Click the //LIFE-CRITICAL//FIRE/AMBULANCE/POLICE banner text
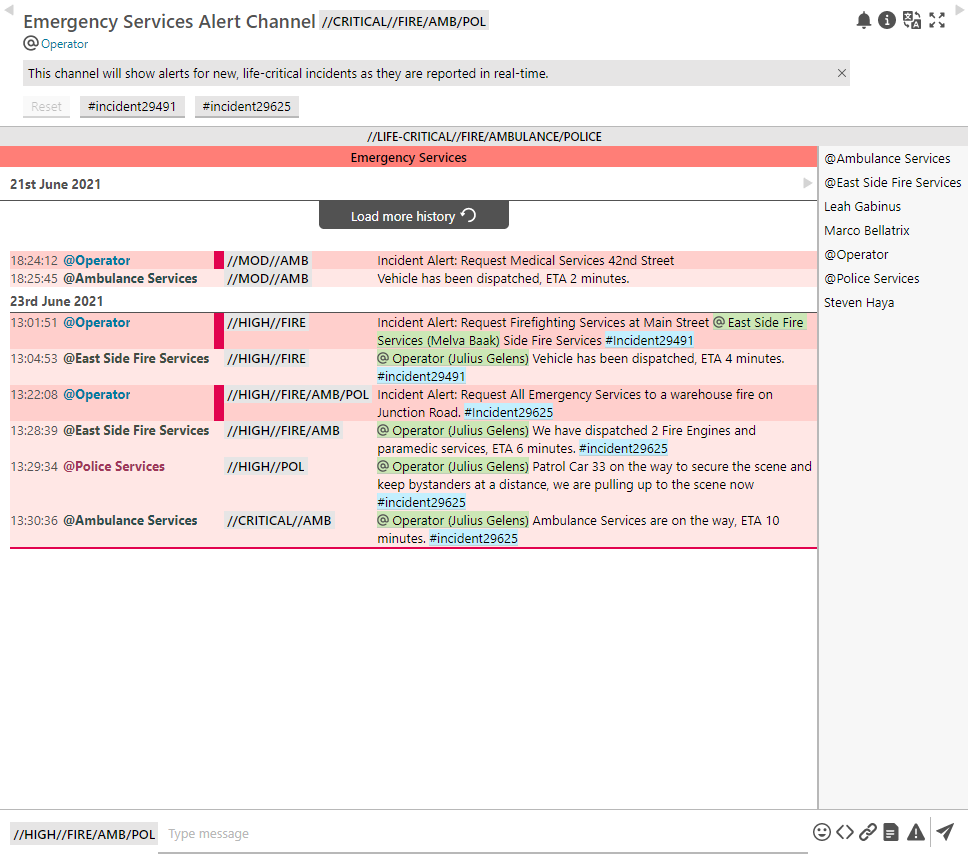968x856 pixels. point(484,136)
